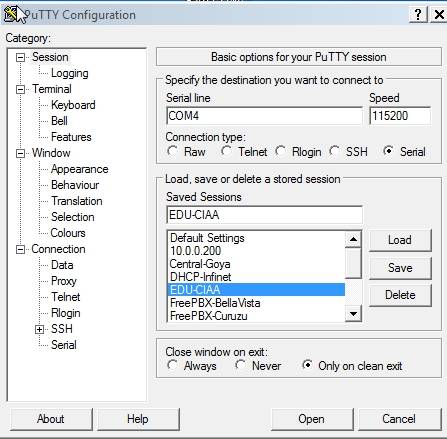This screenshot has height=439, width=447.
Task: Click the Help button
Action: (138, 419)
